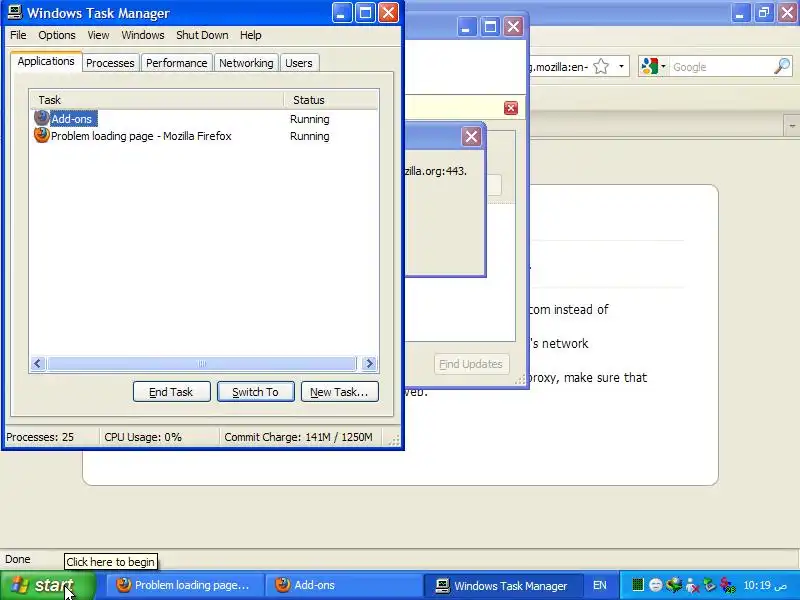The image size is (800, 600).
Task: Switch to the Processes tab
Action: (110, 63)
